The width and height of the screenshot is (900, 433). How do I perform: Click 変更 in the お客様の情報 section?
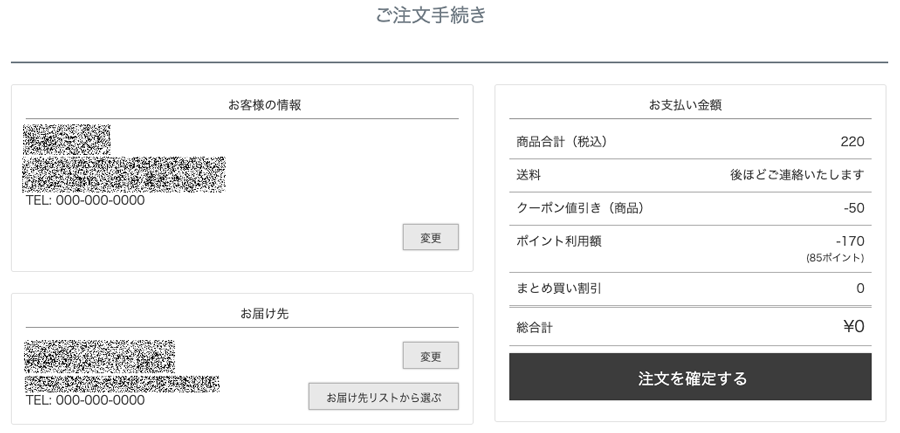(430, 237)
